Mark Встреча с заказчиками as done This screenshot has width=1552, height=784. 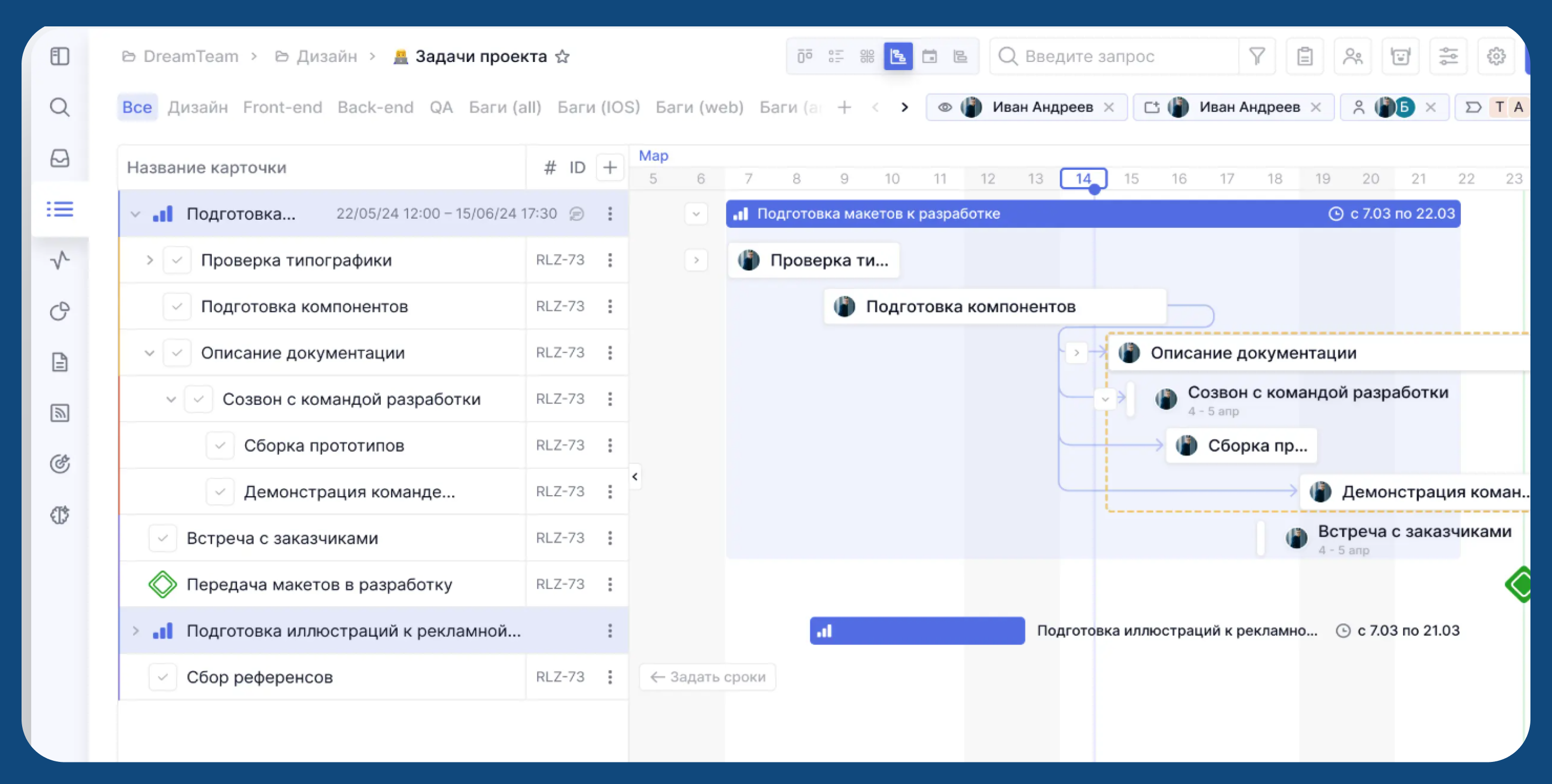[x=162, y=538]
